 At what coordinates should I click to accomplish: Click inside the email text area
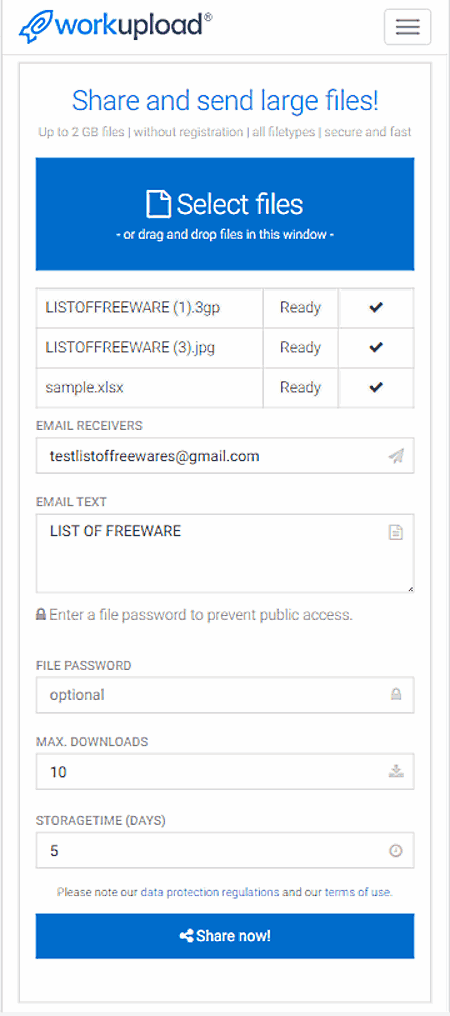tap(225, 553)
